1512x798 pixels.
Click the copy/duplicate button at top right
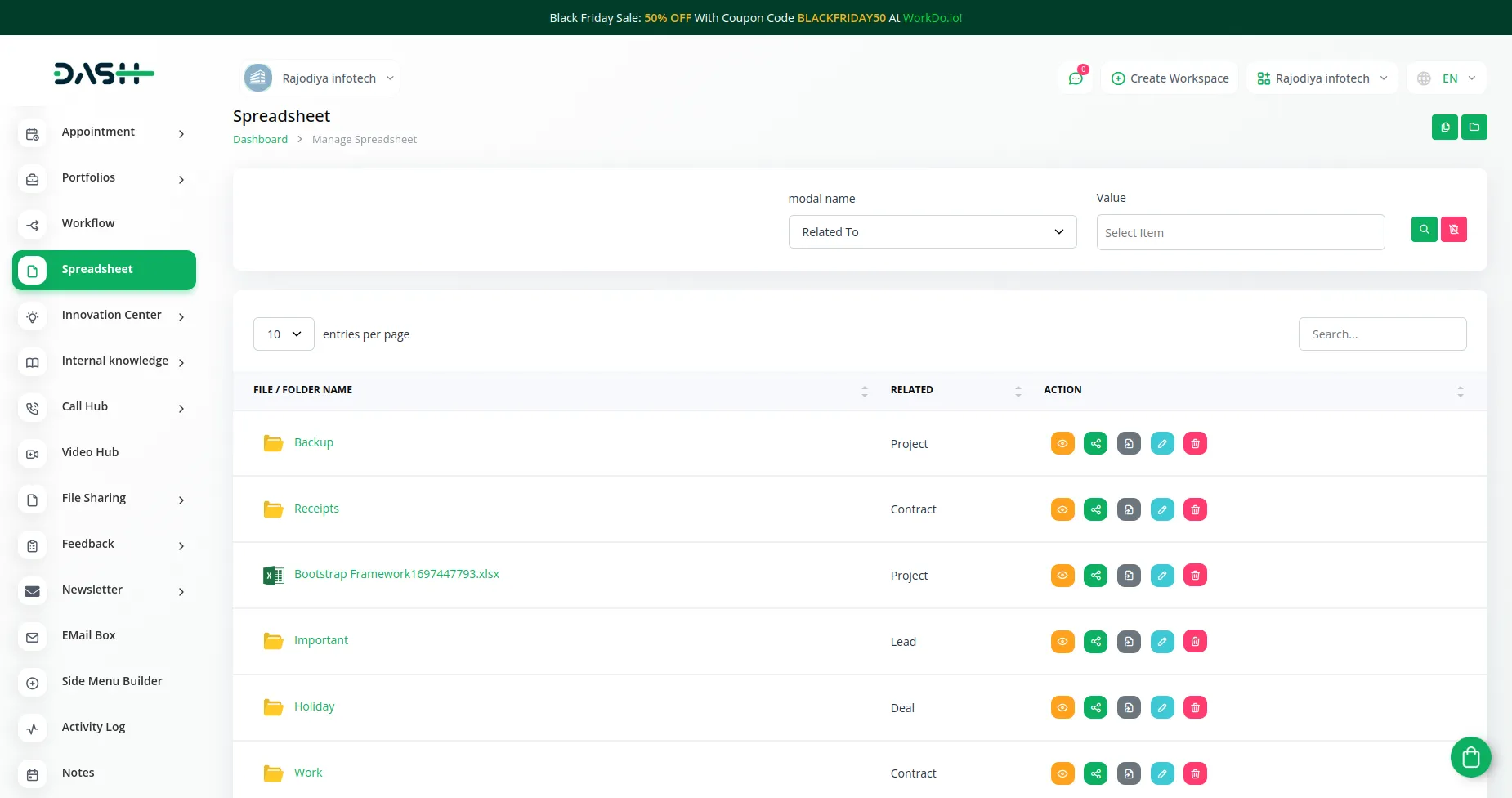[1445, 128]
